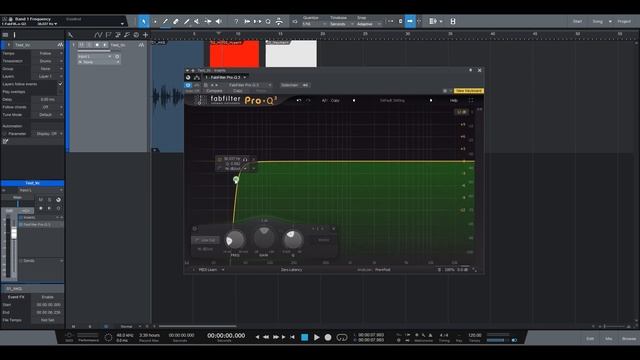640x360 pixels.
Task: Click MIDI Learn at plugin bottom
Action: (208, 270)
